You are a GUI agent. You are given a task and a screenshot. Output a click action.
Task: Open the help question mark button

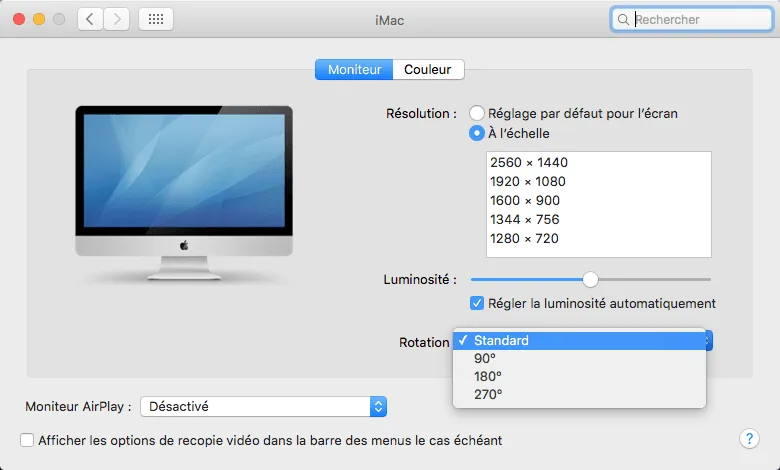point(749,439)
